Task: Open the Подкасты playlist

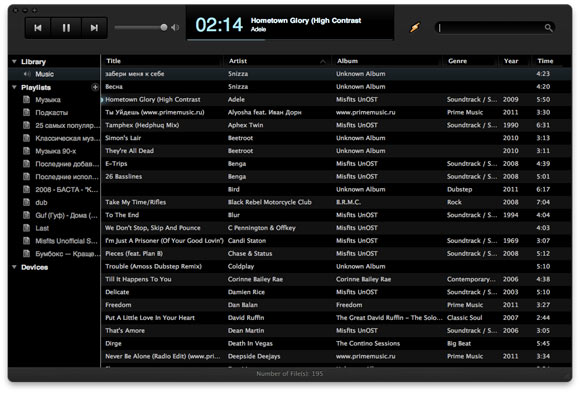Action: [x=54, y=112]
